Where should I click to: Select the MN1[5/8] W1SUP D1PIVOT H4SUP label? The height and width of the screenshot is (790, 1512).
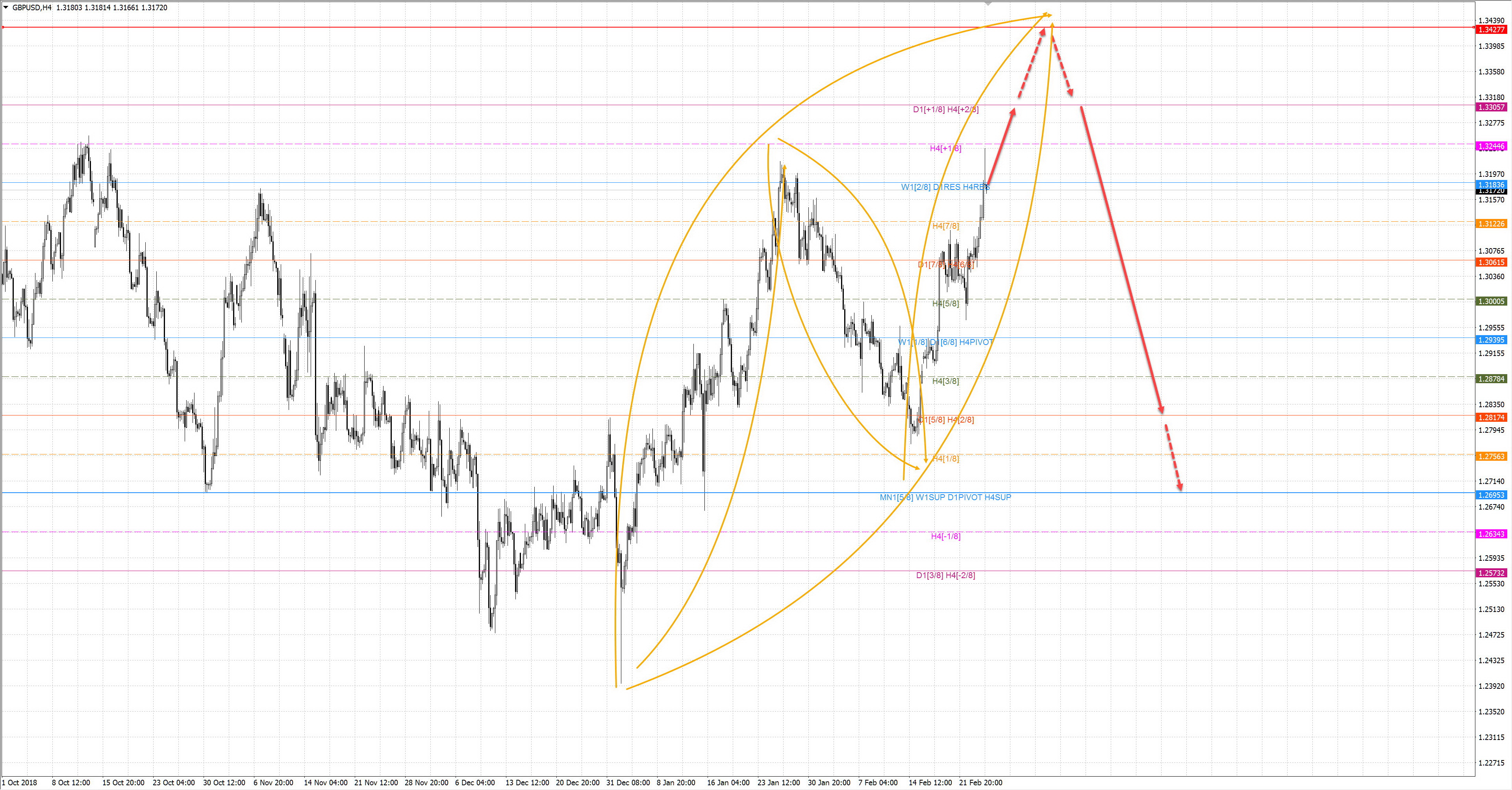point(945,497)
